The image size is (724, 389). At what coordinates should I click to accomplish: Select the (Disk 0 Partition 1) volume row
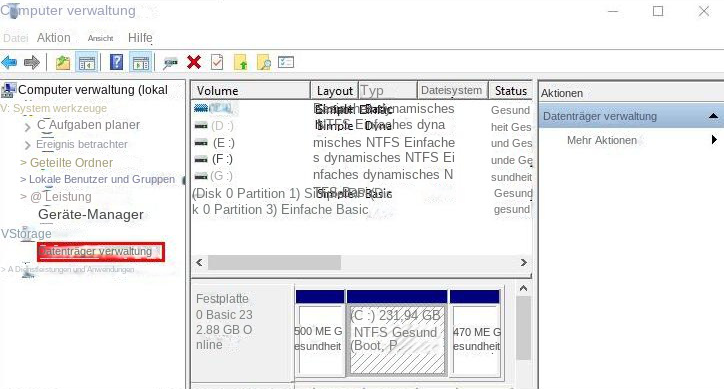[x=362, y=194]
